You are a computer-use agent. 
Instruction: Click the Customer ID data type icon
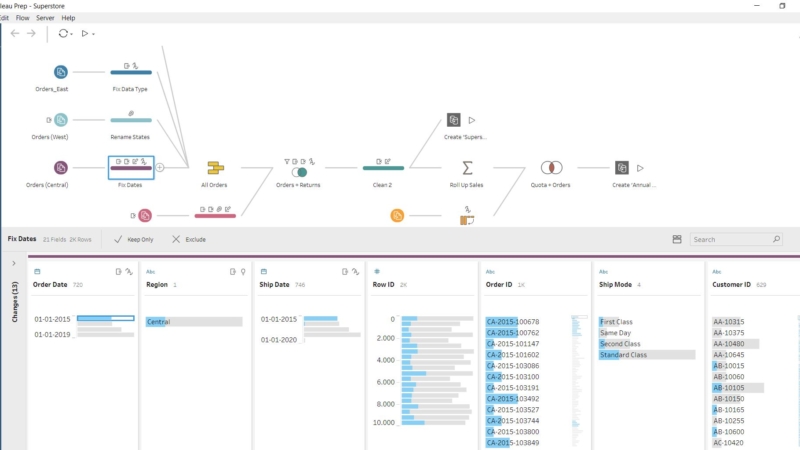pyautogui.click(x=717, y=272)
